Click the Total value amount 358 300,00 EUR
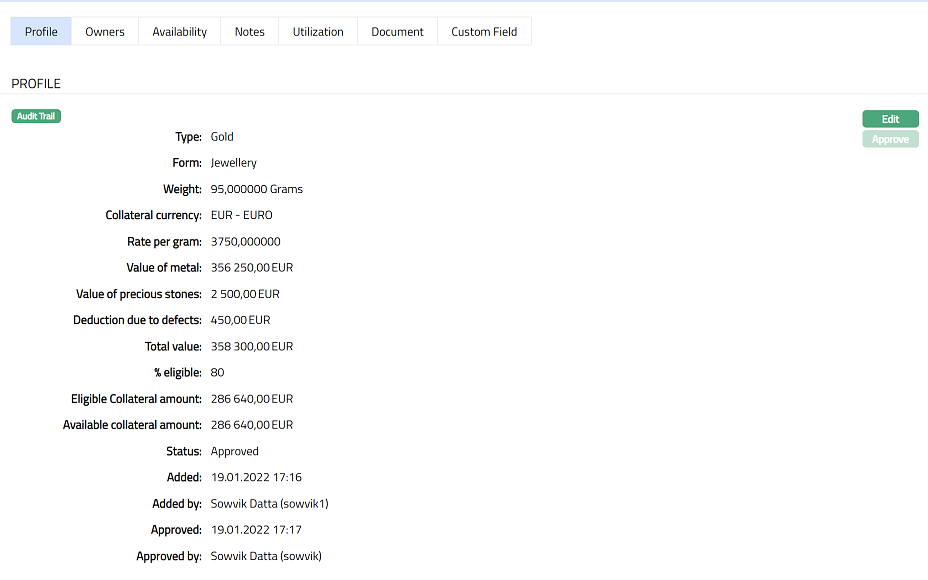This screenshot has height=580, width=928. pyautogui.click(x=251, y=346)
